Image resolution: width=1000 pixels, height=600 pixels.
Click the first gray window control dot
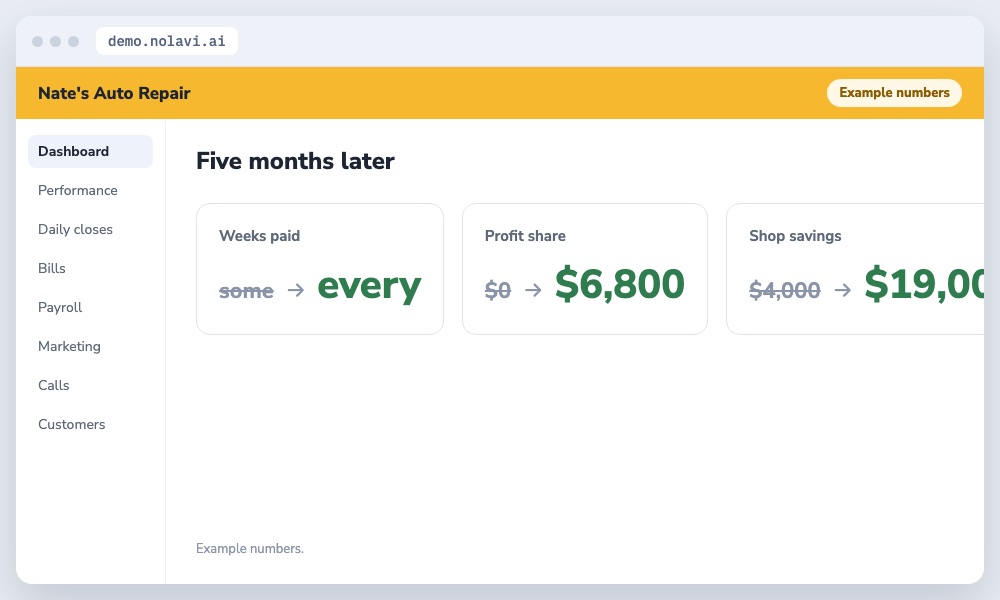point(38,41)
